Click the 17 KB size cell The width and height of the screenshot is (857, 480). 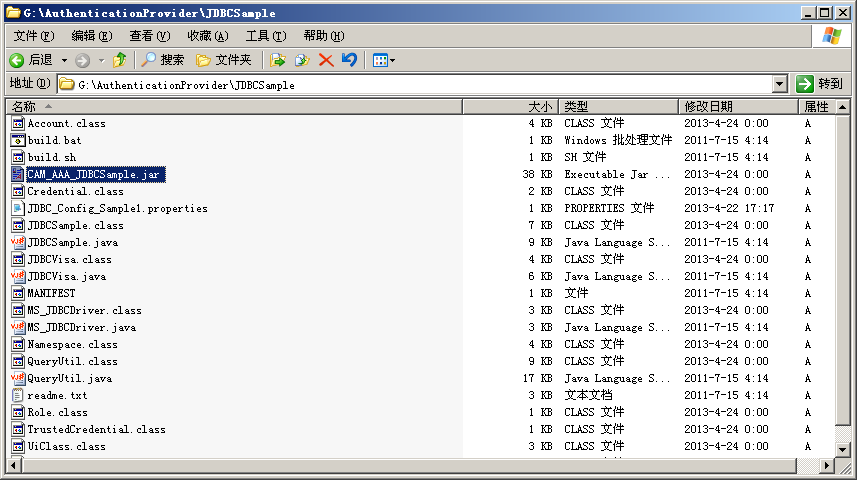tap(537, 378)
